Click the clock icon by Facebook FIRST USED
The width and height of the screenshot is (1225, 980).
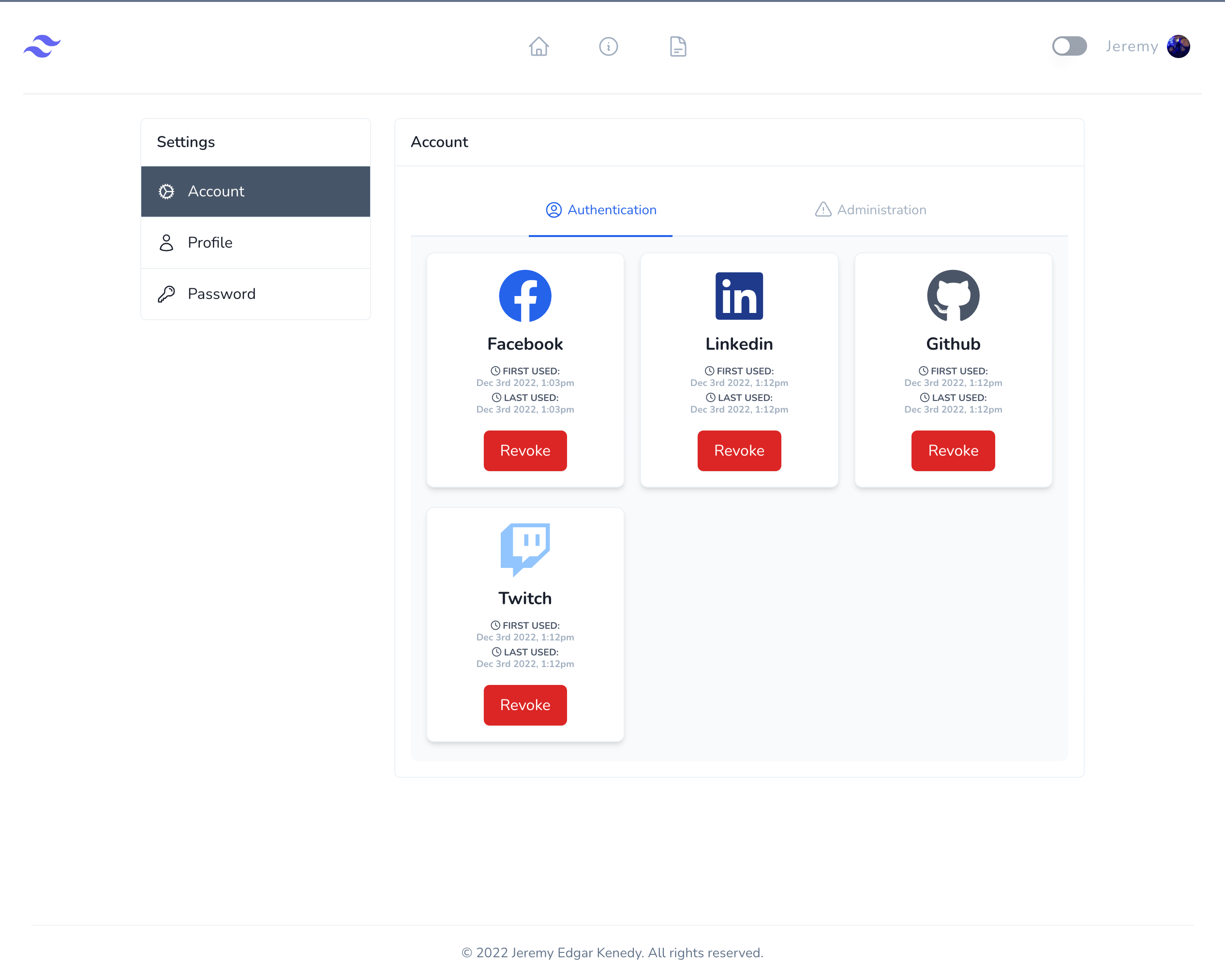495,371
